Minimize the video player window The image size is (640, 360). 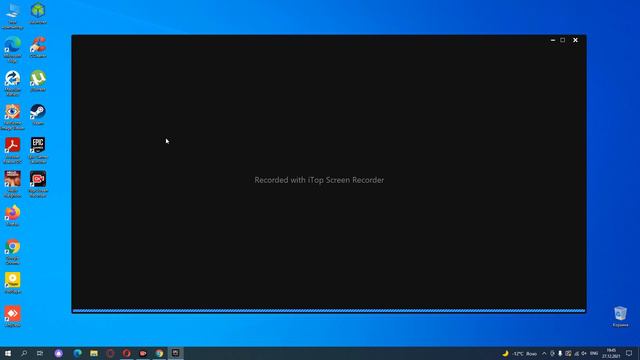click(x=553, y=40)
